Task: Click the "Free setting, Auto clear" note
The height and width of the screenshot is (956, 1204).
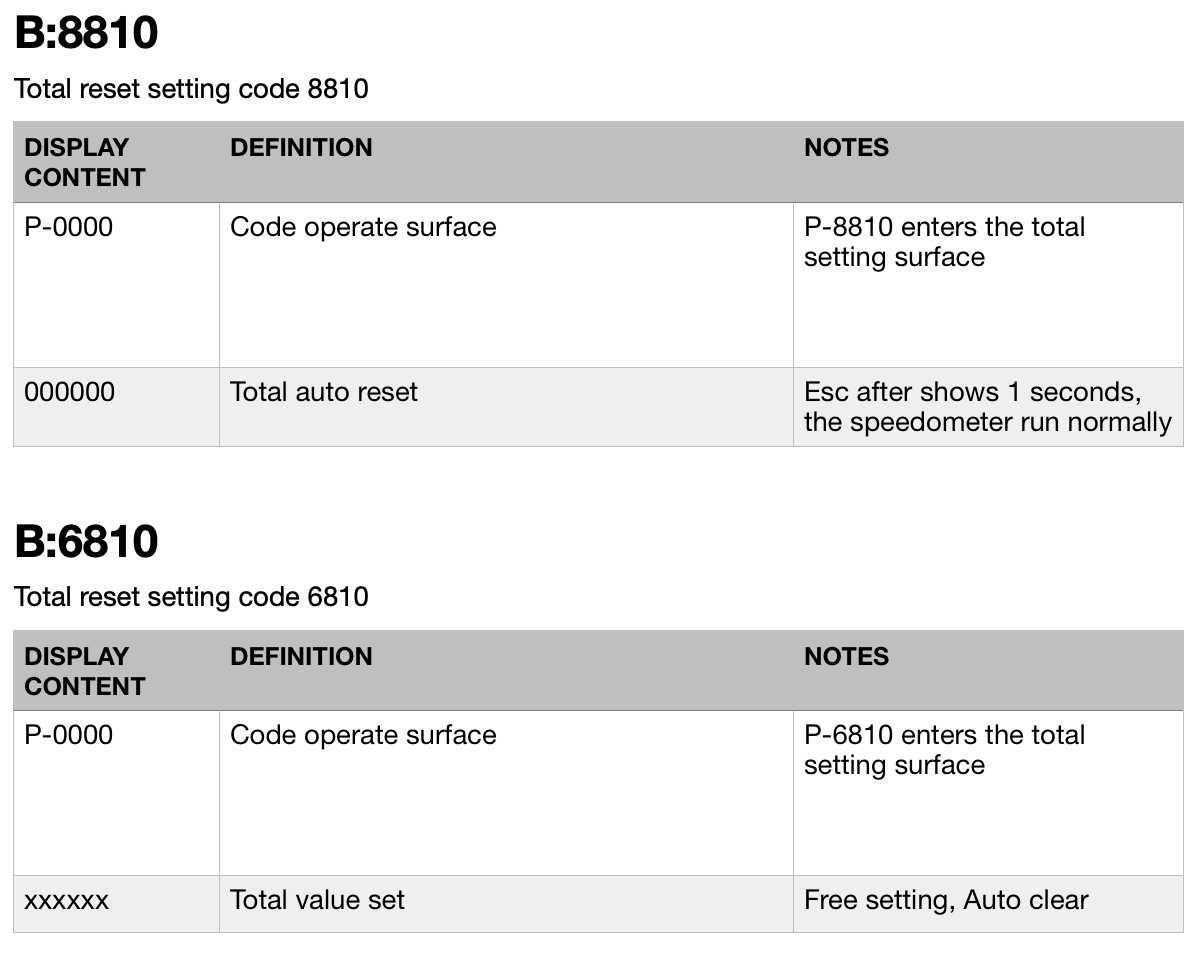Action: tap(945, 900)
